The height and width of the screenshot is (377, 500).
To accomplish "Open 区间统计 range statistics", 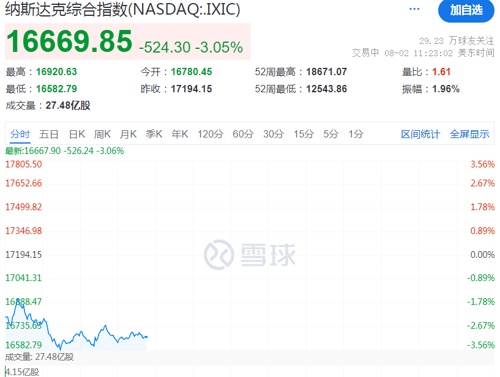I will click(420, 134).
